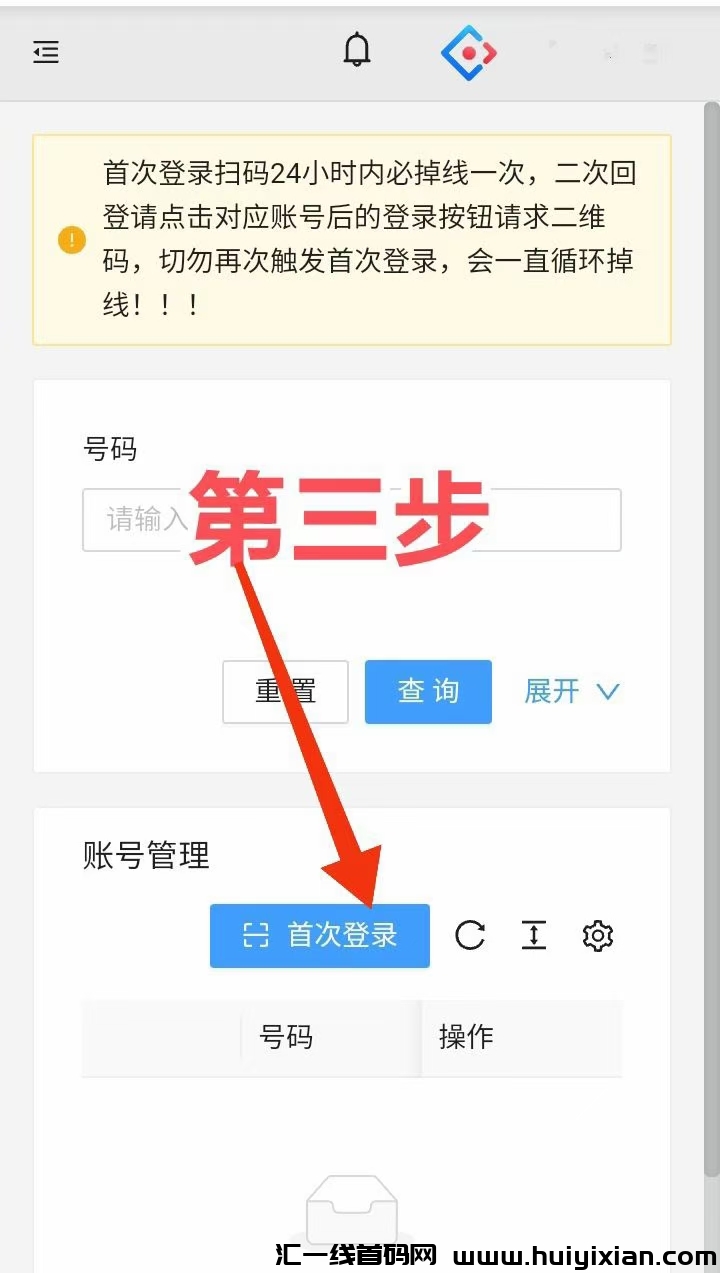Click the blue diamond app logo
This screenshot has height=1273, width=720.
(x=469, y=52)
